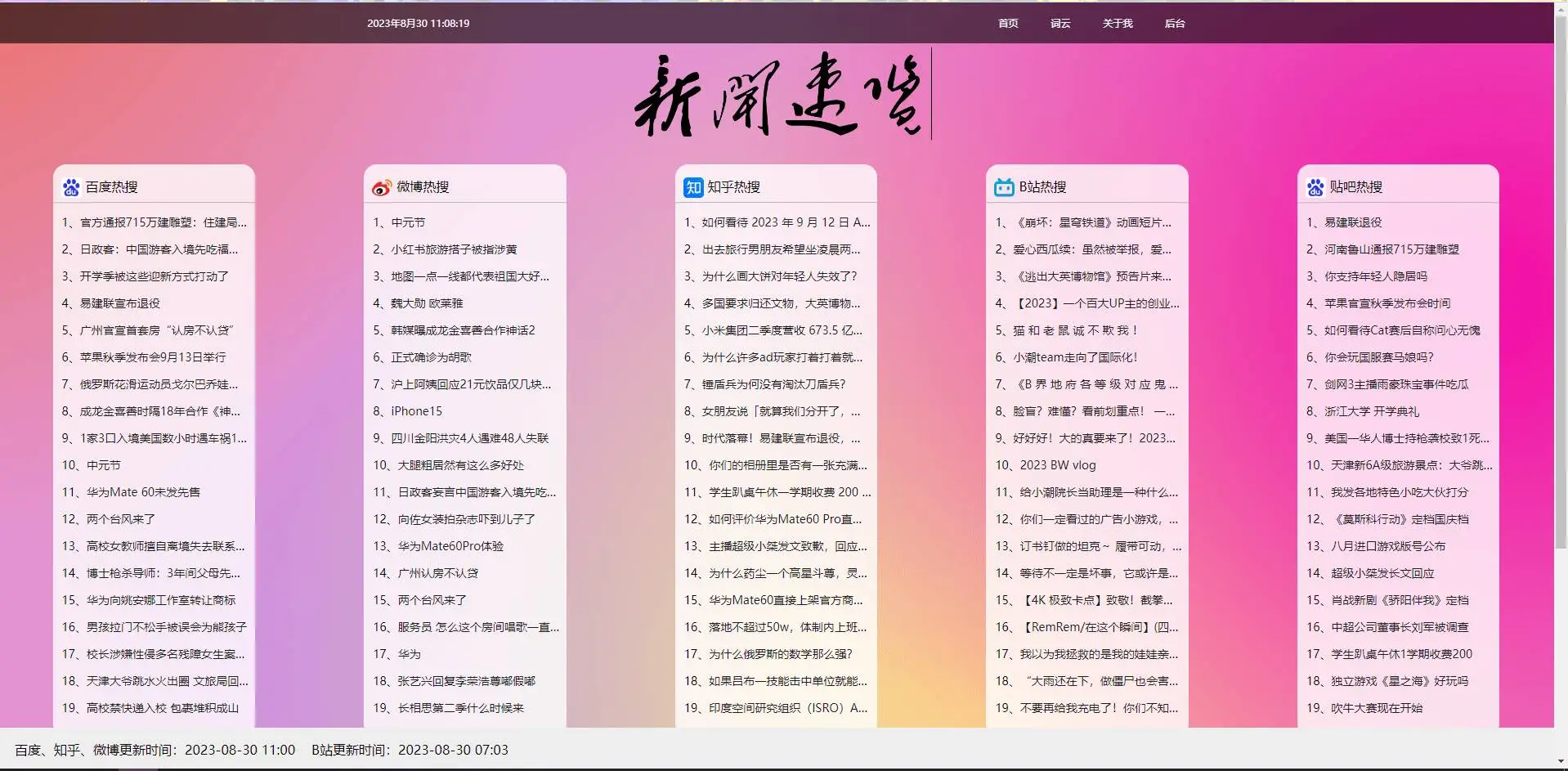The height and width of the screenshot is (771, 1568).
Task: Open Weibo item 大腿粗居然有这么多好处
Action: click(x=448, y=465)
